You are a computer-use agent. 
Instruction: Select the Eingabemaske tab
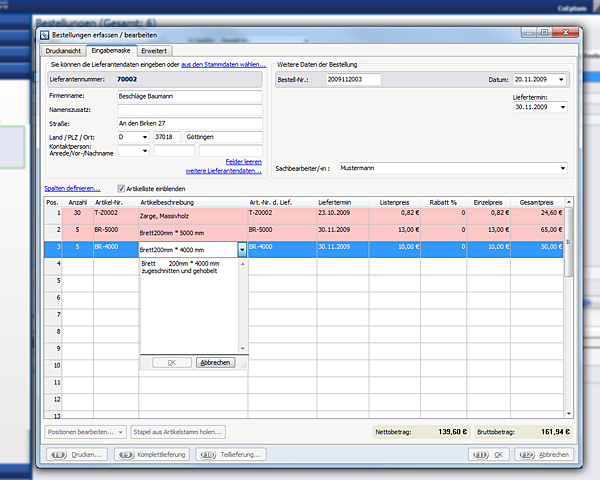pyautogui.click(x=111, y=51)
